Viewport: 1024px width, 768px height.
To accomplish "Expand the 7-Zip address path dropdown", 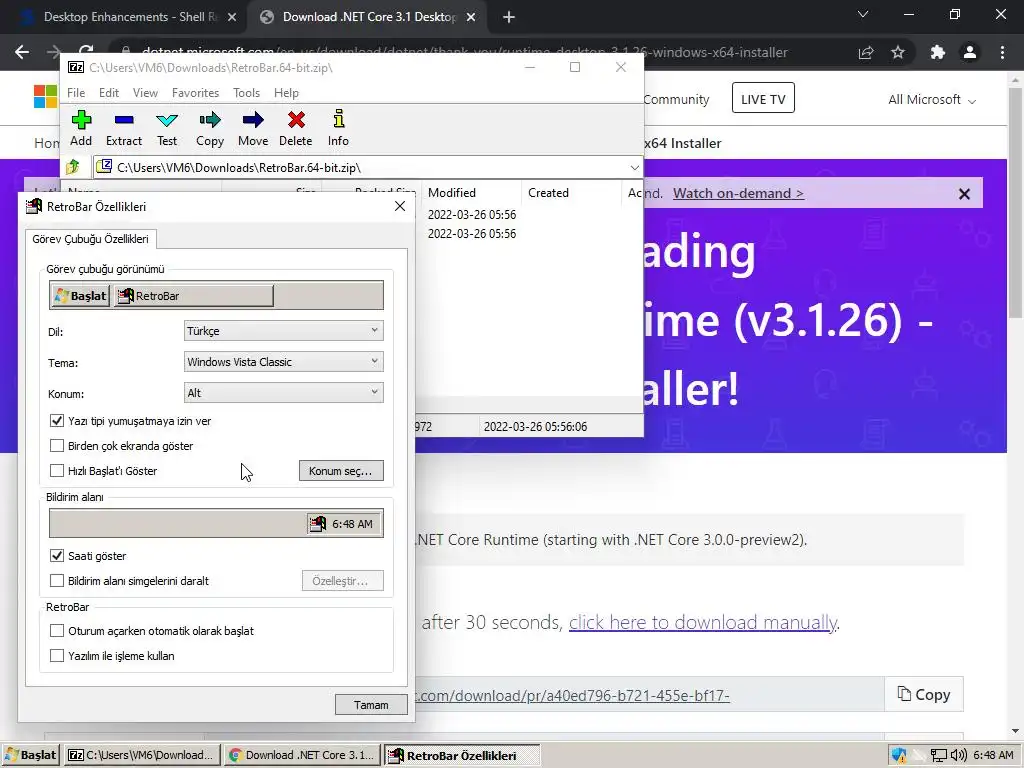I will click(x=634, y=168).
